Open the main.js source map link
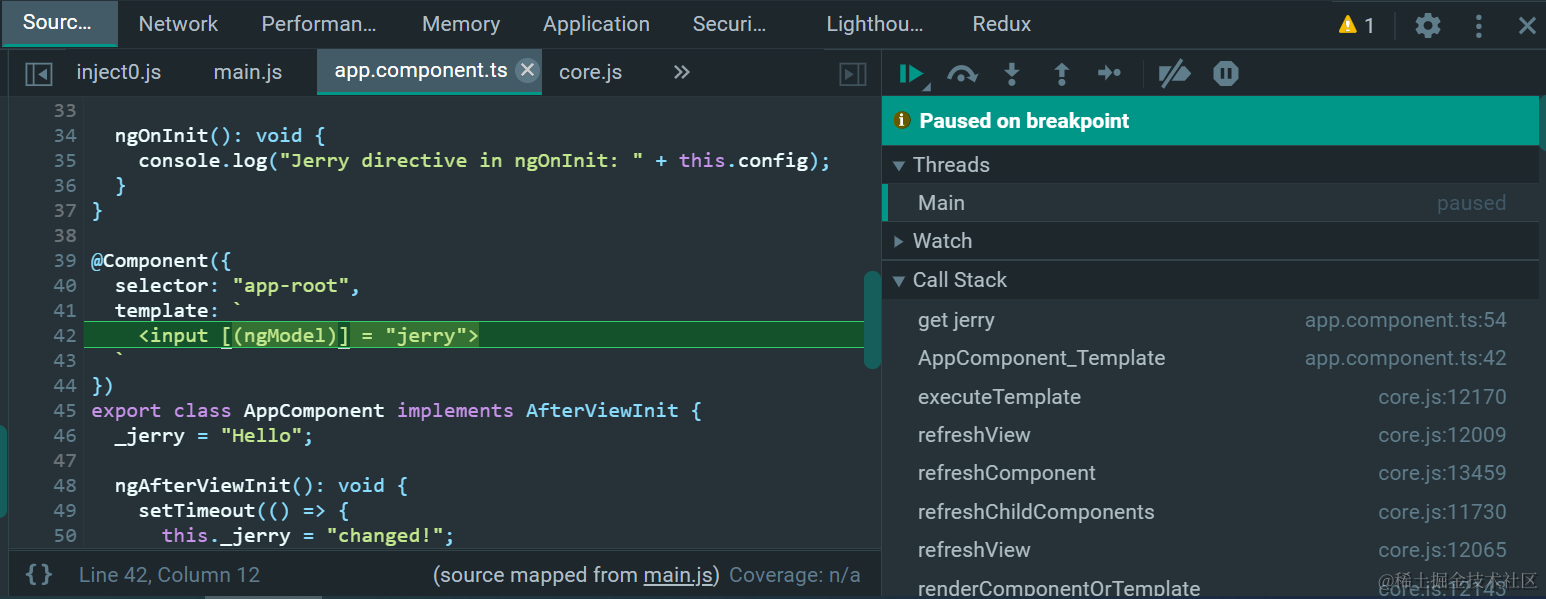1546x599 pixels. pos(677,575)
